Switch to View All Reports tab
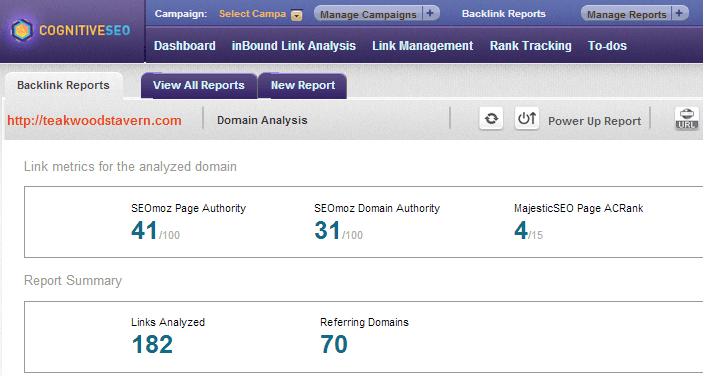This screenshot has height=376, width=703. click(199, 86)
